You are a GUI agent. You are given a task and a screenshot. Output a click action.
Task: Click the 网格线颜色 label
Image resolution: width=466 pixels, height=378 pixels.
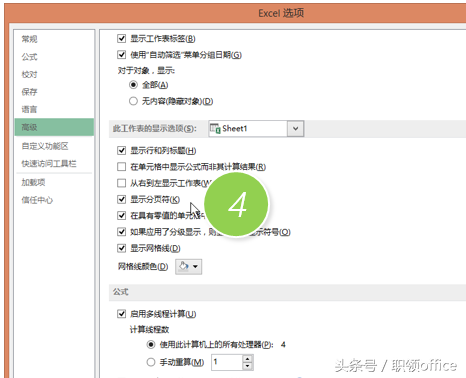143,267
